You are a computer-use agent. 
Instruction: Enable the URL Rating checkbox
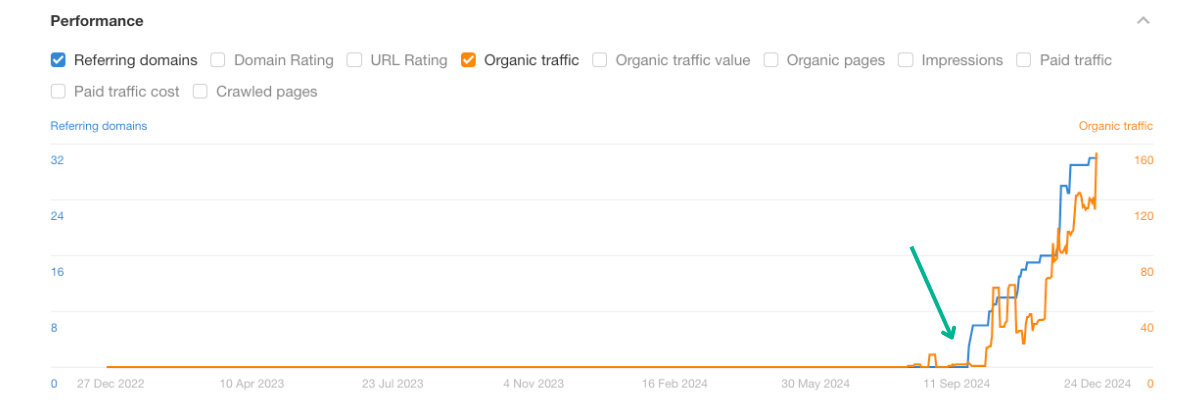click(354, 60)
